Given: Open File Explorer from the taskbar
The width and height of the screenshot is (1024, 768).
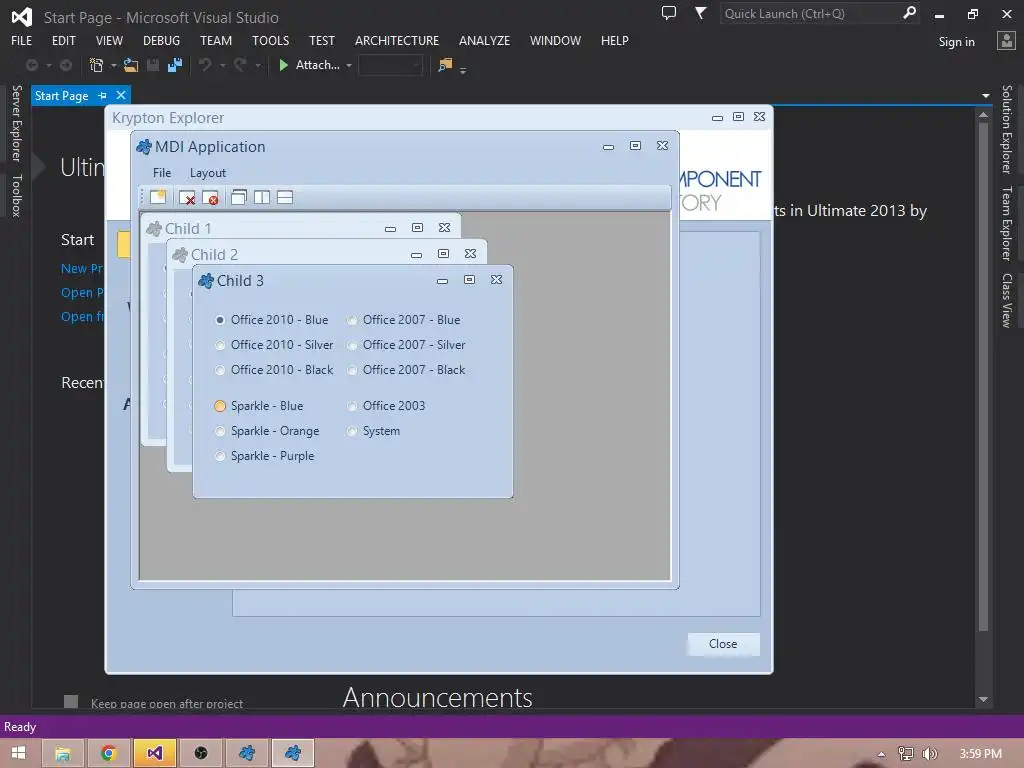Looking at the screenshot, I should 63,753.
